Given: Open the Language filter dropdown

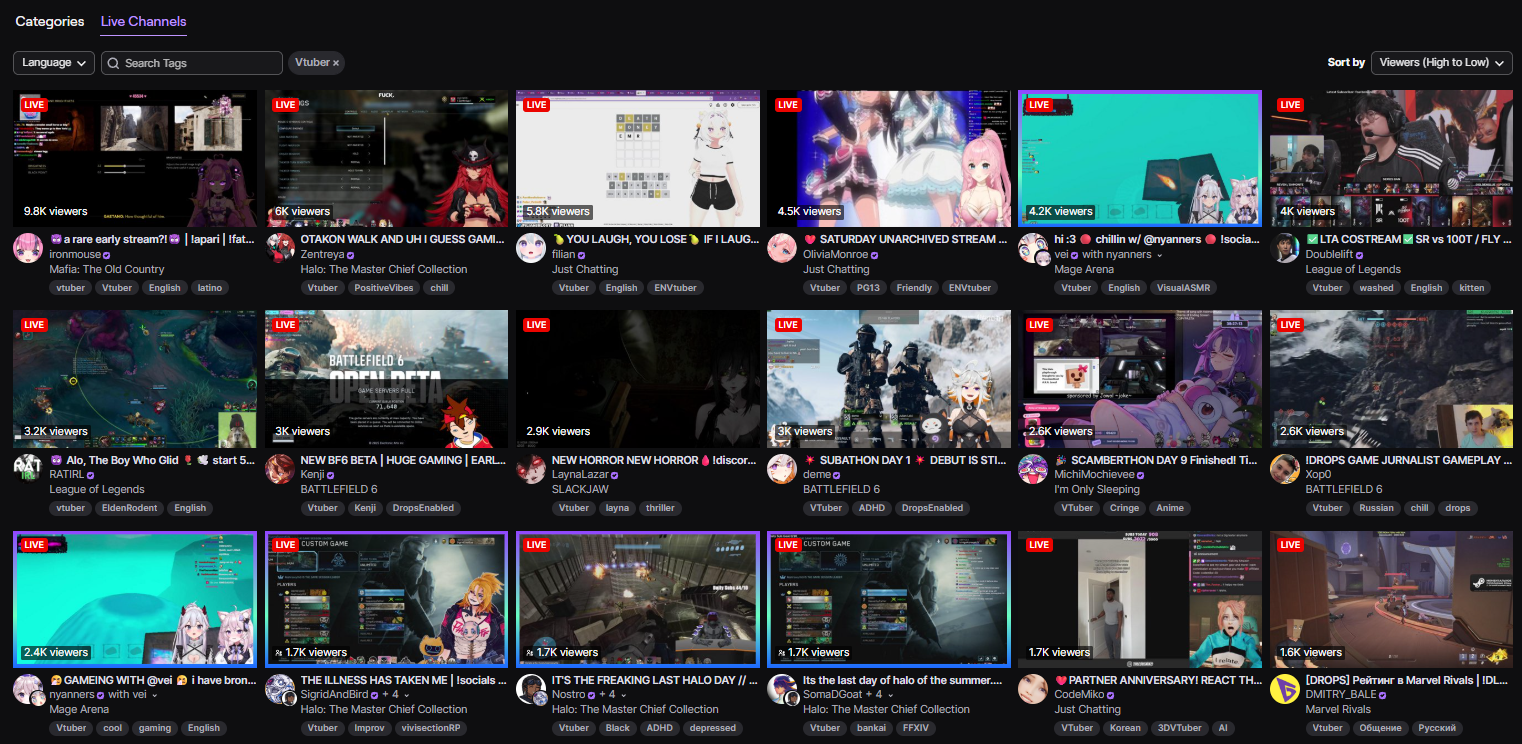Looking at the screenshot, I should (x=54, y=63).
